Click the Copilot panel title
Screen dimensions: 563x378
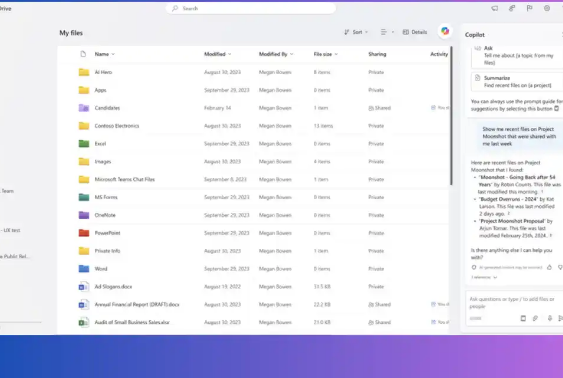click(475, 35)
